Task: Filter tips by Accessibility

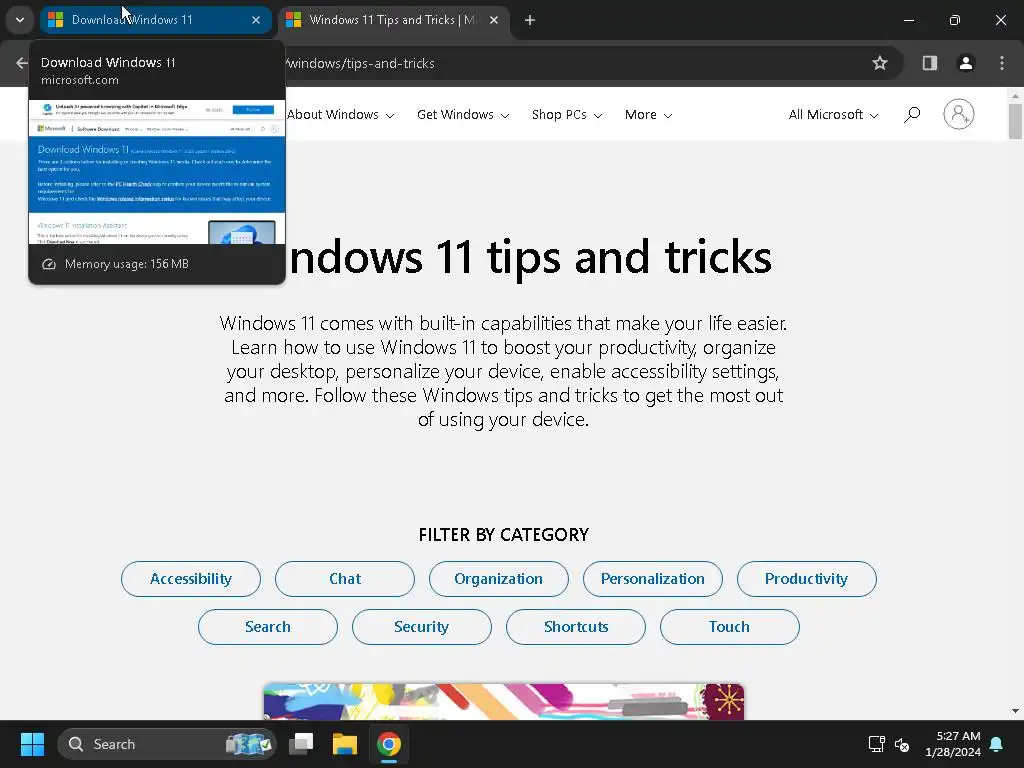Action: pos(191,579)
